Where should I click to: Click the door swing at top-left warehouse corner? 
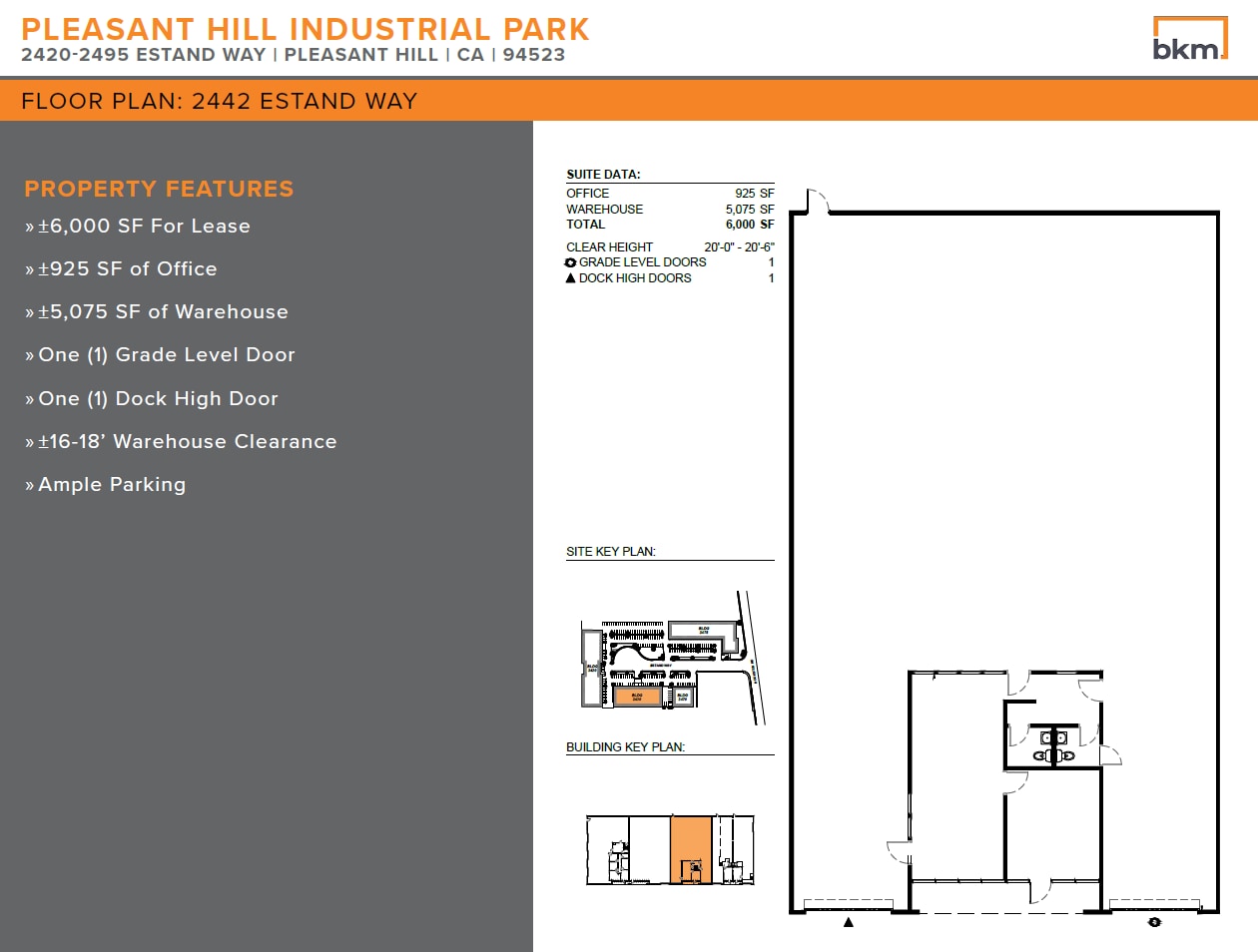click(818, 201)
